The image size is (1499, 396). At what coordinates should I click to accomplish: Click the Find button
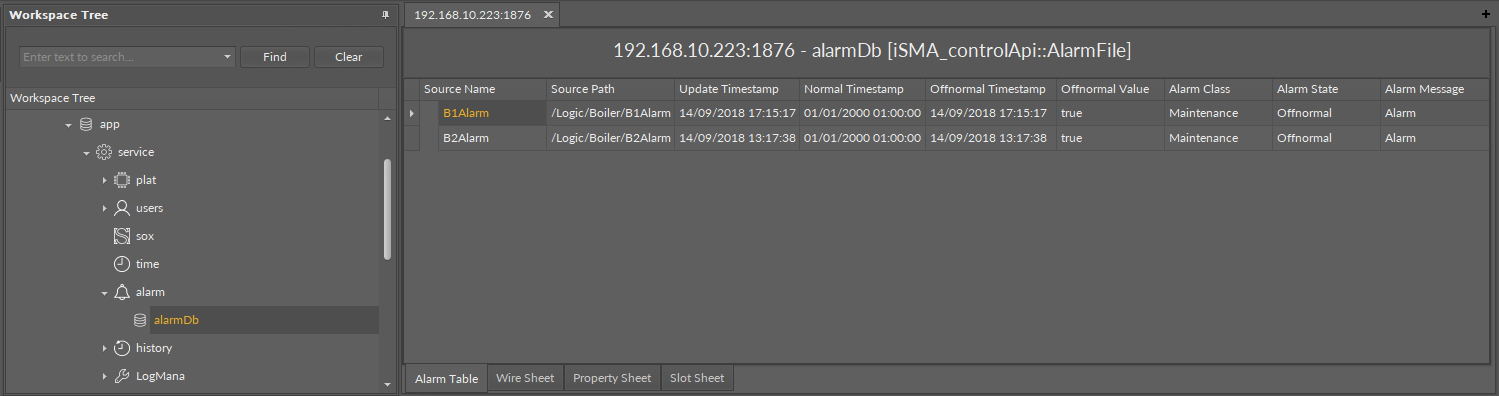[275, 57]
